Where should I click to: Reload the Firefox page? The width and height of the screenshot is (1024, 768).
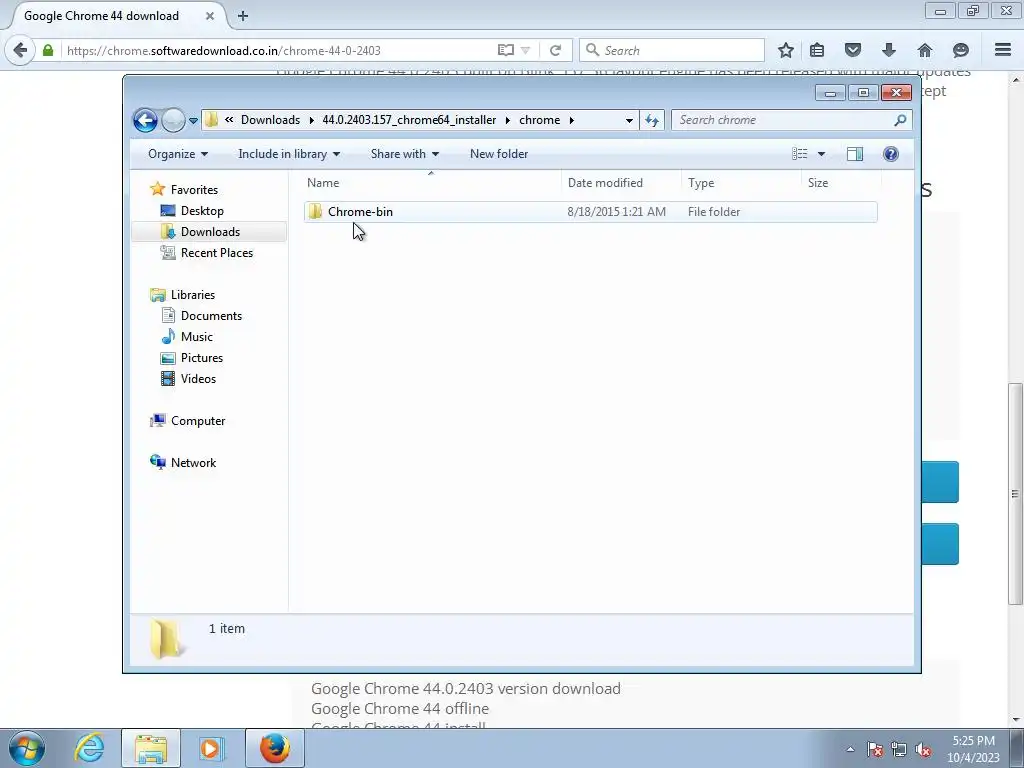(556, 50)
